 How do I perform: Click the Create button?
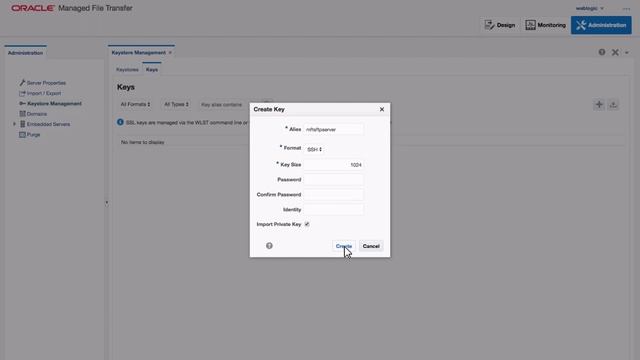click(344, 246)
